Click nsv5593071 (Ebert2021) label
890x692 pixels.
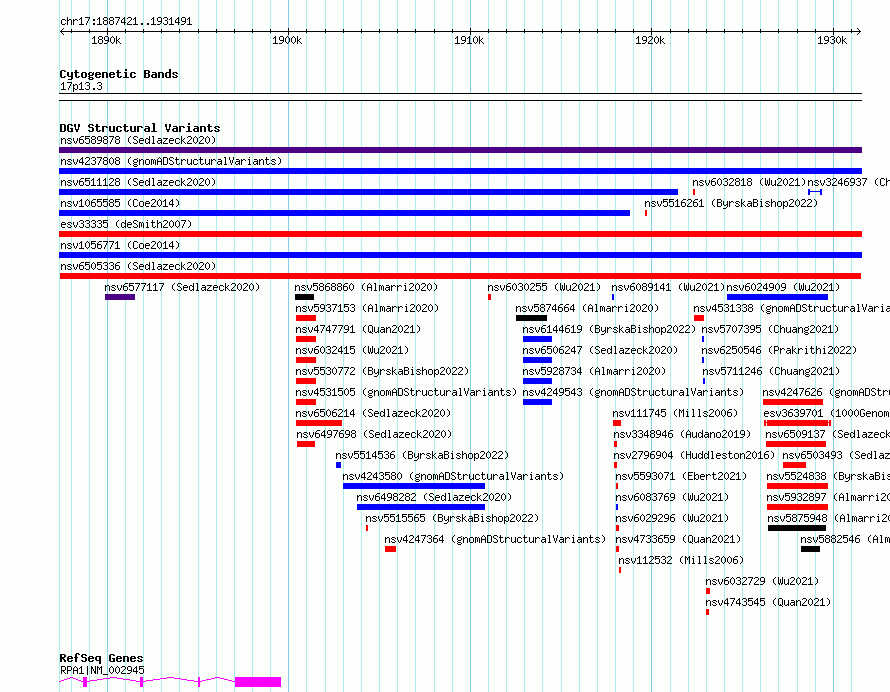(681, 476)
